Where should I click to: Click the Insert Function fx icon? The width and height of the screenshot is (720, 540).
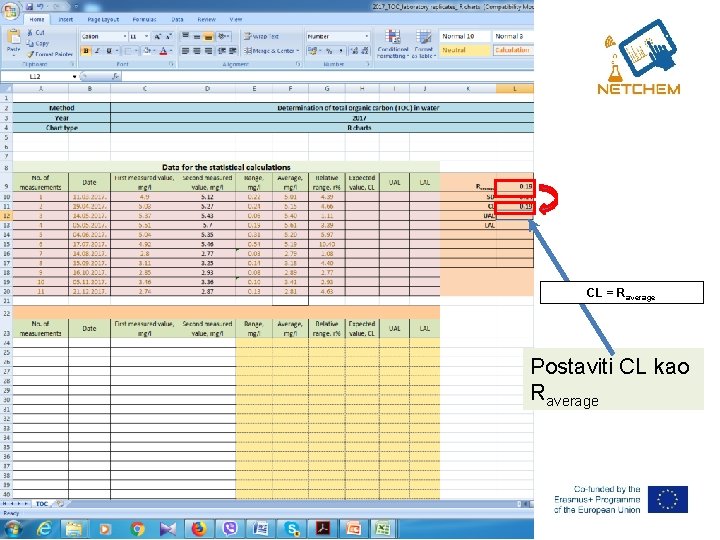click(x=115, y=76)
